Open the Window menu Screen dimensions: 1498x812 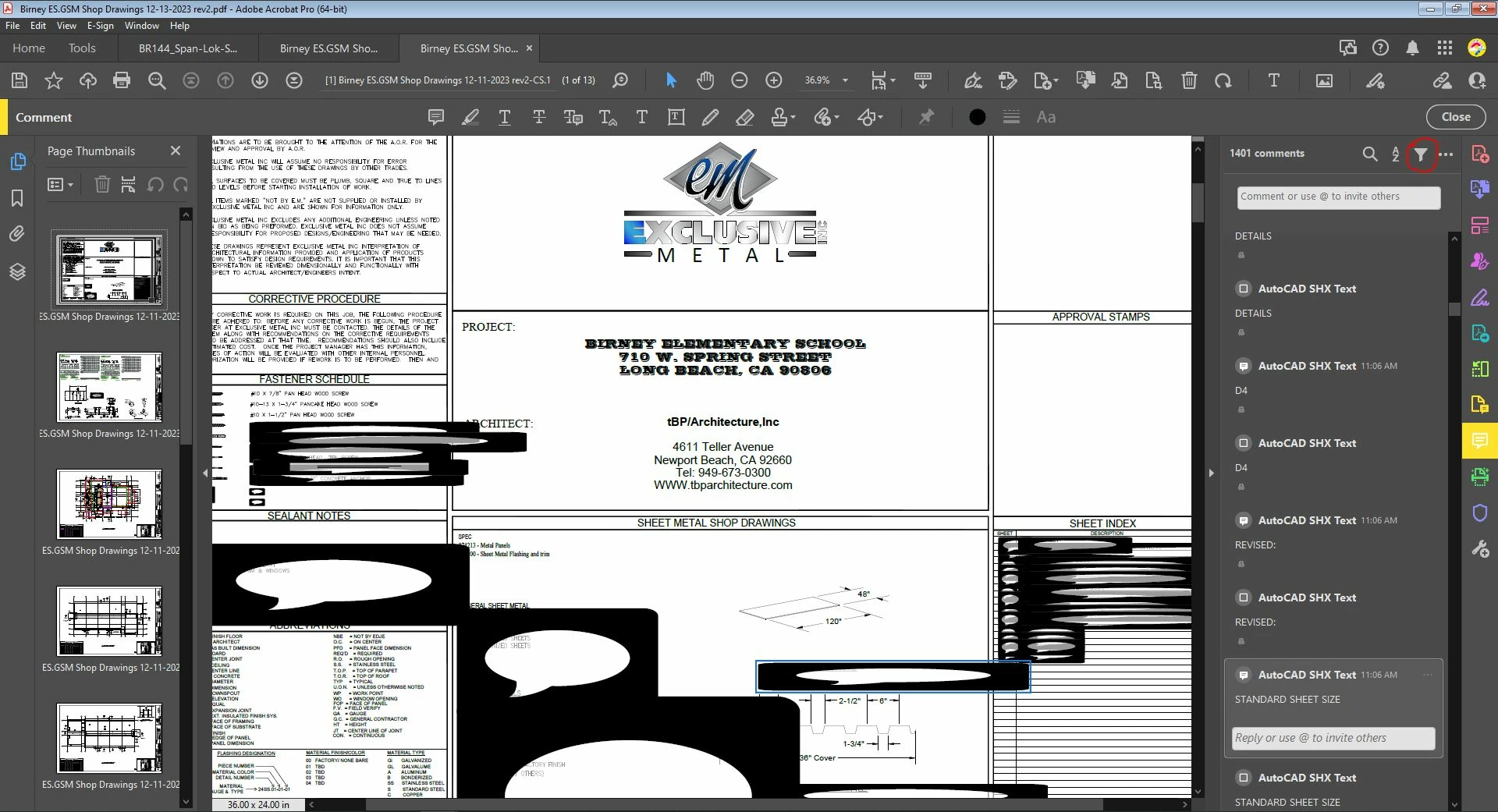142,26
